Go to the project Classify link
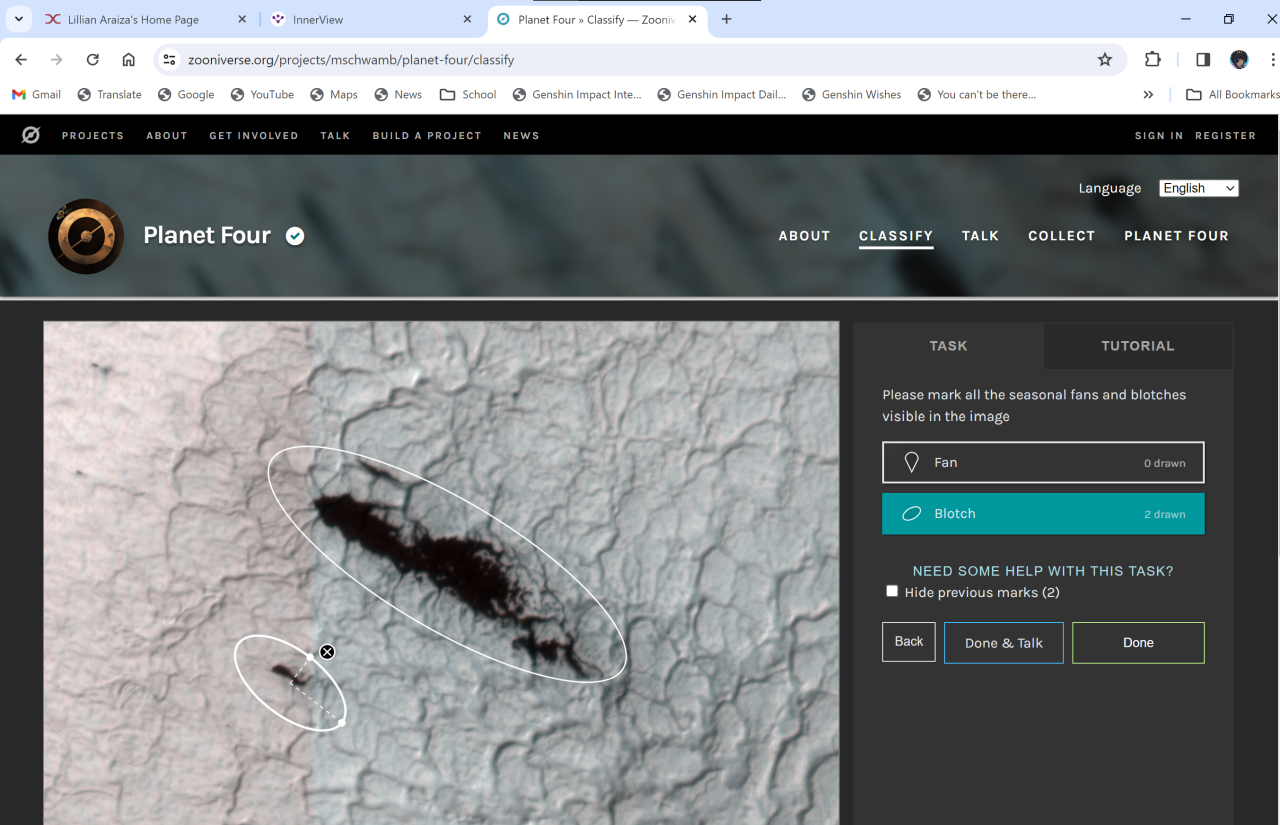This screenshot has width=1280, height=825. click(x=896, y=236)
